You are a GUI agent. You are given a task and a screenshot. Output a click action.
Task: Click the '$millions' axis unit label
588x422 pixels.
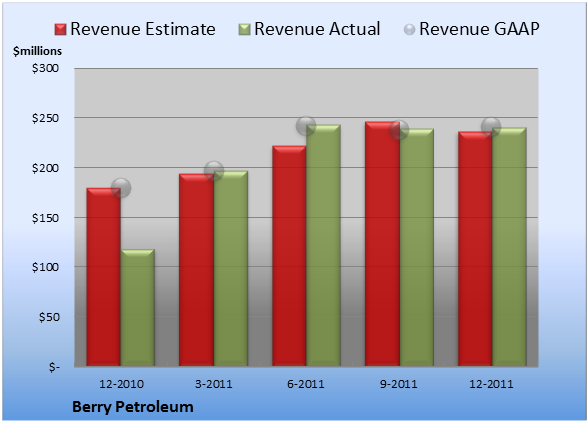37,51
